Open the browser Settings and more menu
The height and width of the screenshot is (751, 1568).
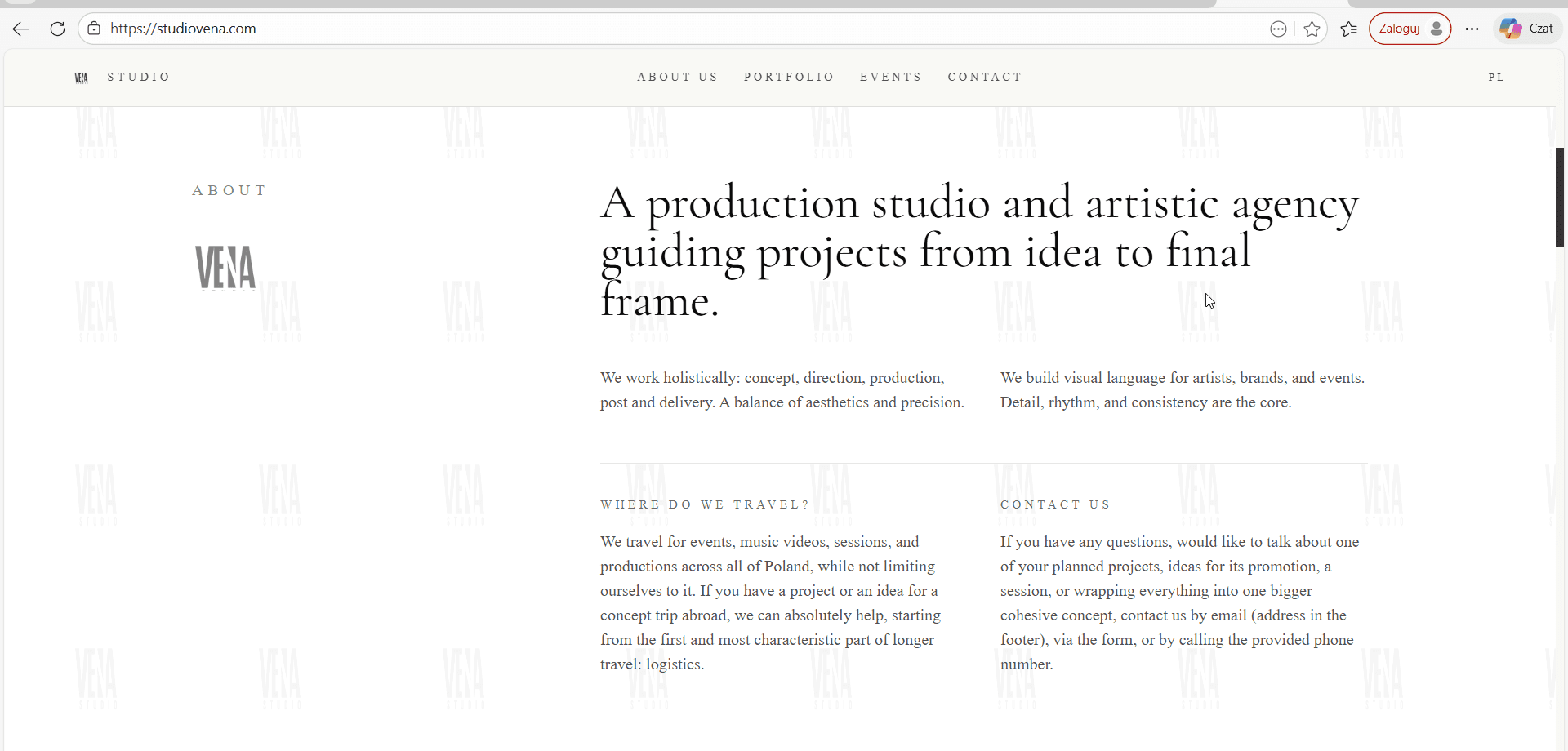pos(1472,29)
